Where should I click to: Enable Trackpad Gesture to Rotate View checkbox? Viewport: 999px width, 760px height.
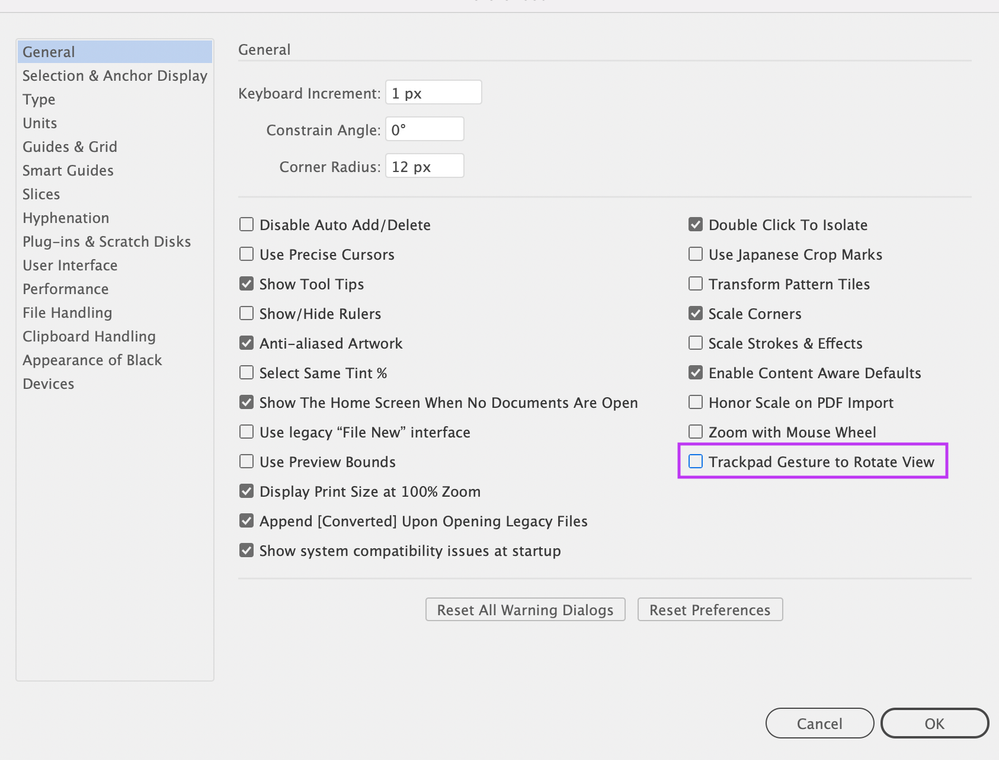(696, 462)
